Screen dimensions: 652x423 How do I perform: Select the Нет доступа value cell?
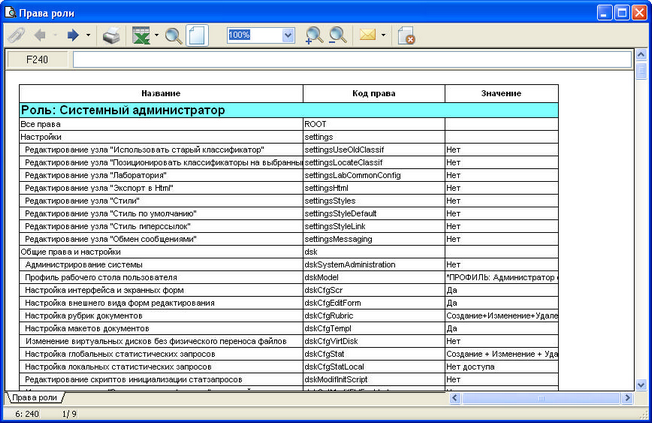501,367
